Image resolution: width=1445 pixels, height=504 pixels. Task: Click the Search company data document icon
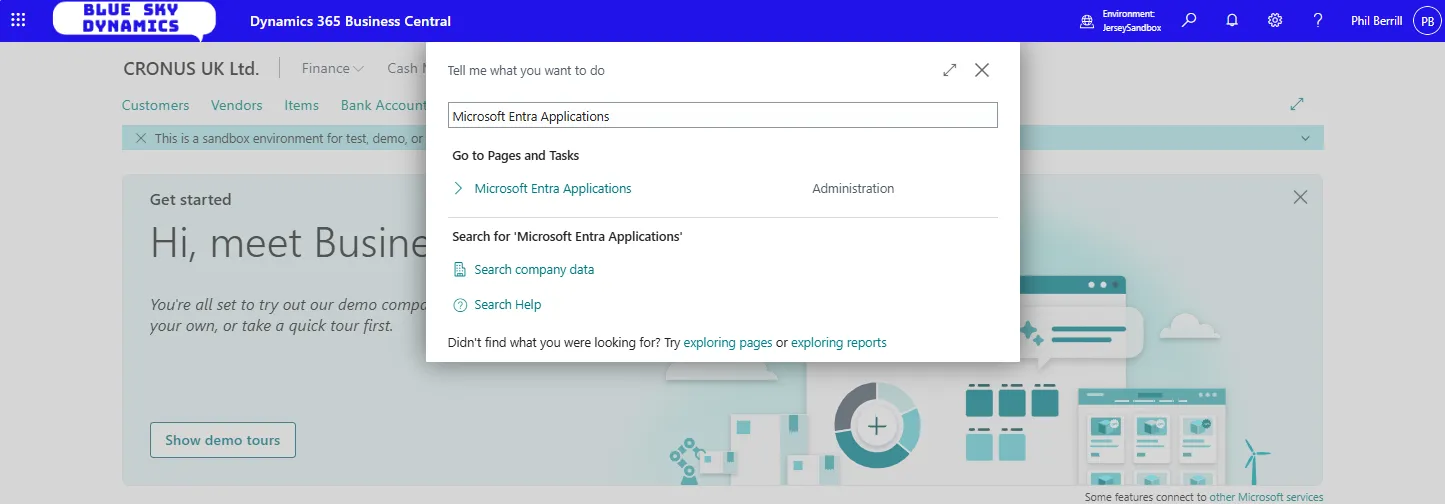460,269
